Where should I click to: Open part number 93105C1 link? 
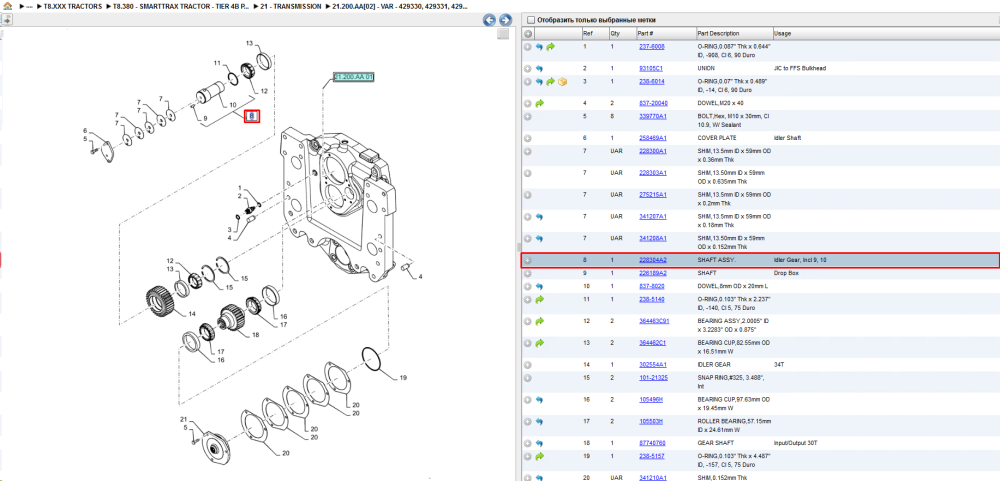(x=651, y=68)
